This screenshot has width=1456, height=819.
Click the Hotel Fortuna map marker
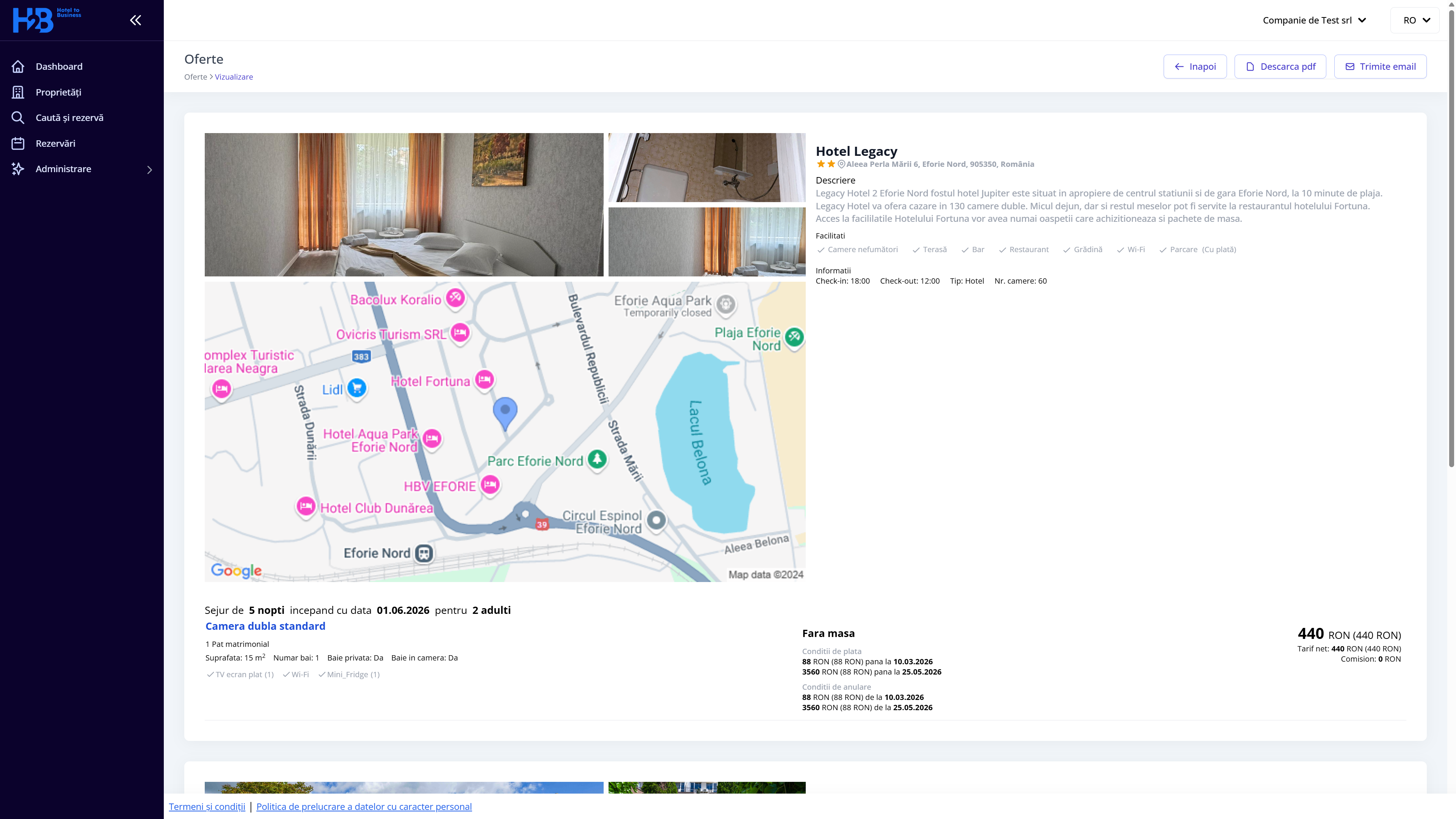click(485, 380)
